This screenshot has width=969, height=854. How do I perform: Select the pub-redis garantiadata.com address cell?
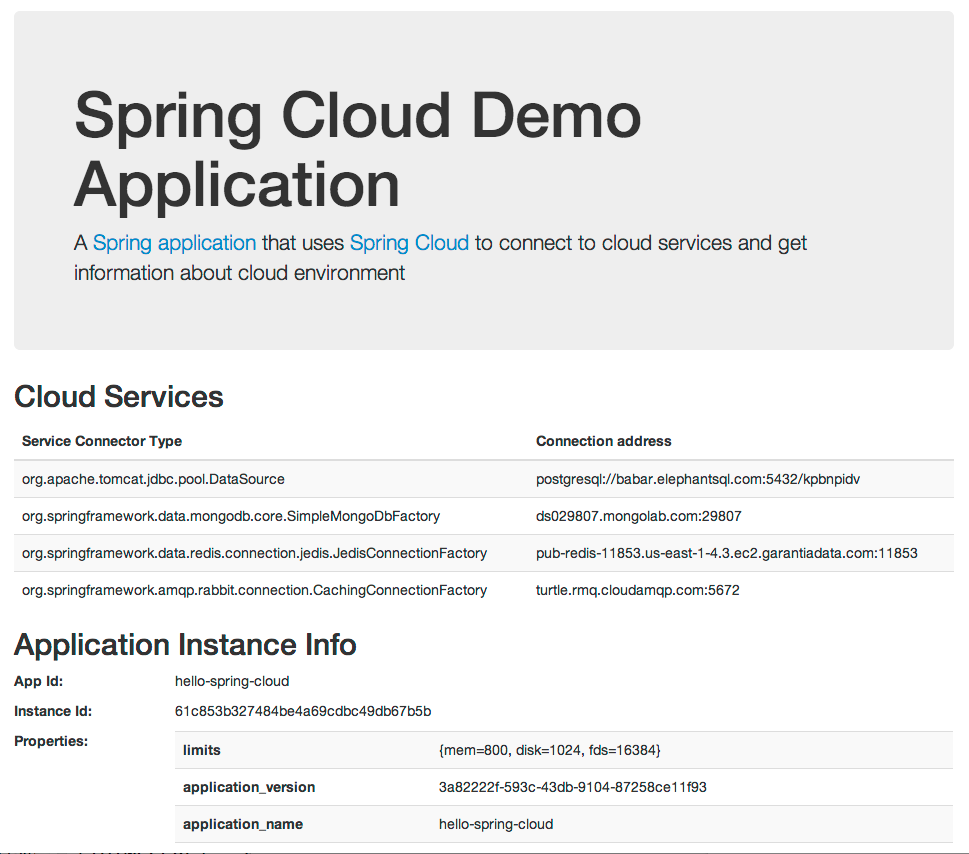[x=727, y=554]
